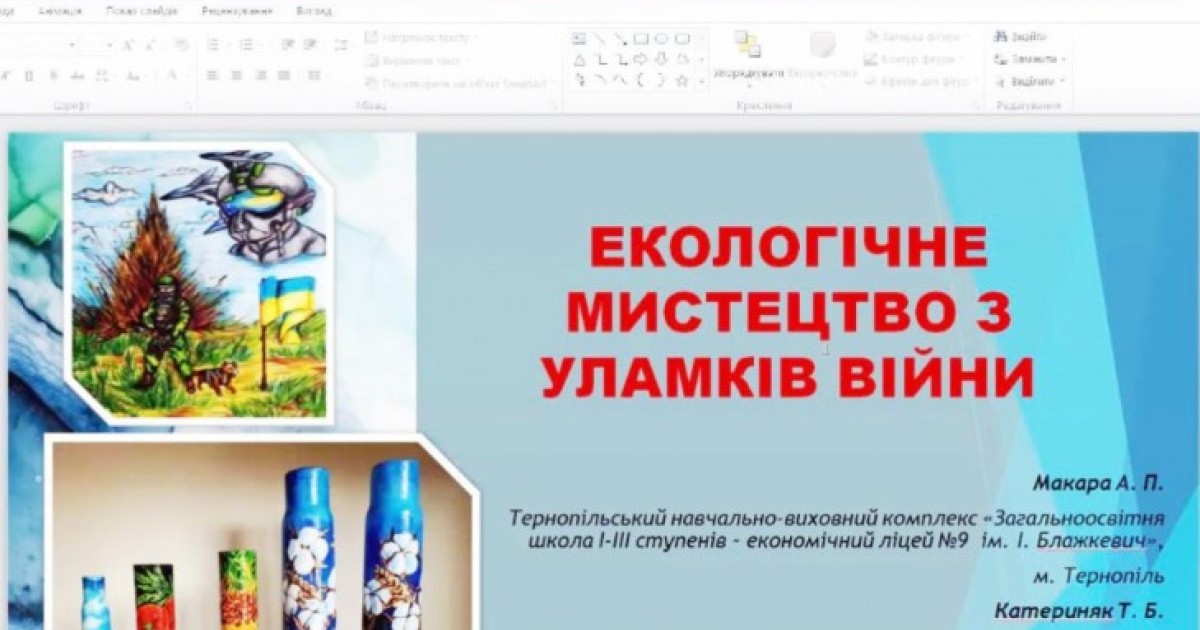1200x630 pixels.
Task: Open the Замінити (Replace) dropdown
Action: [x=1030, y=59]
